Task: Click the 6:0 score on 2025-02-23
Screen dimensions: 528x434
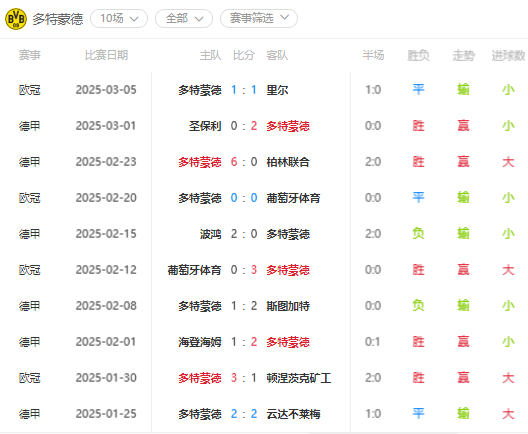Action: click(x=244, y=162)
